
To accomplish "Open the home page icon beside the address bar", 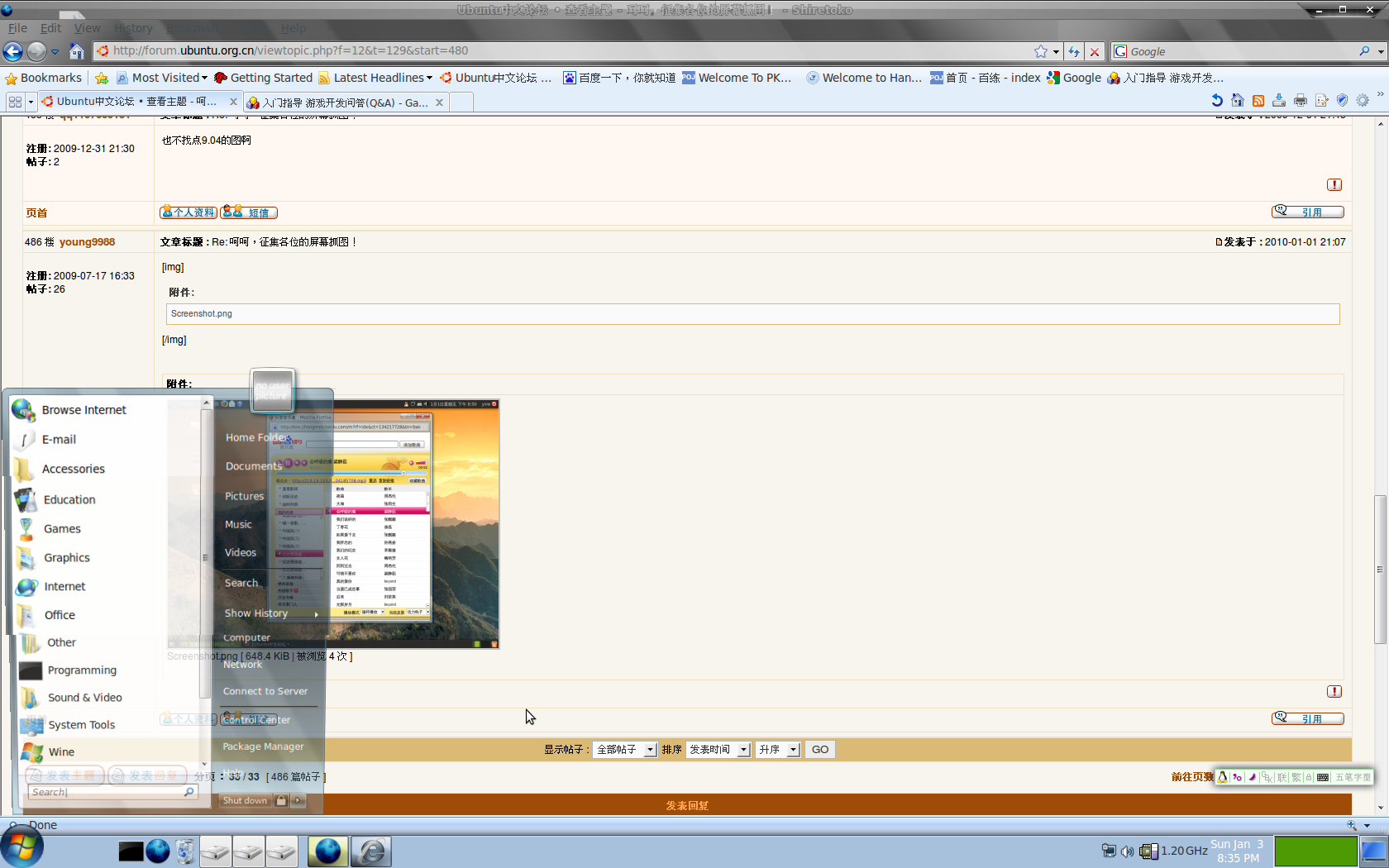I will [77, 51].
